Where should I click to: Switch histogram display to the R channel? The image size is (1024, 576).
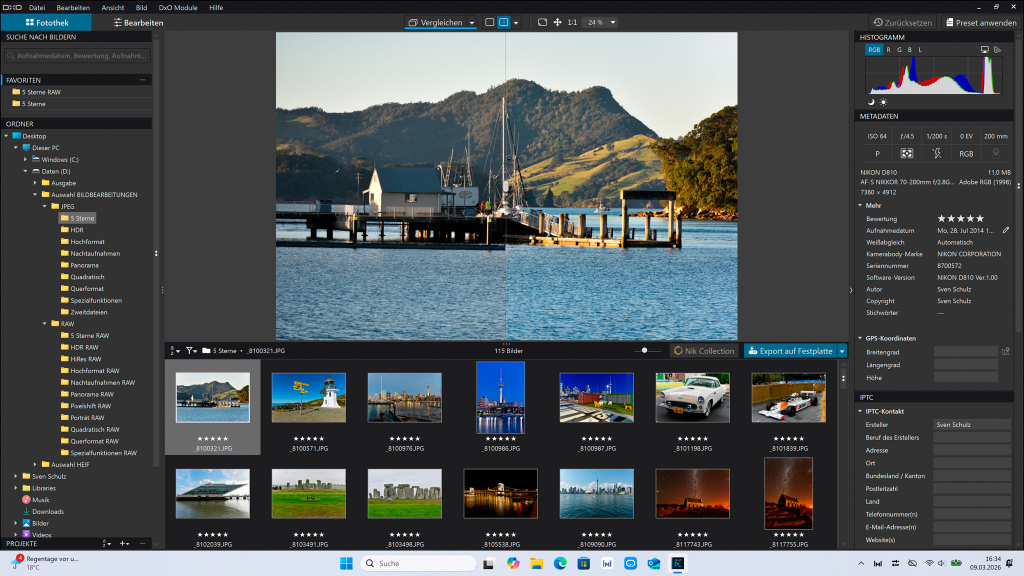(x=889, y=50)
